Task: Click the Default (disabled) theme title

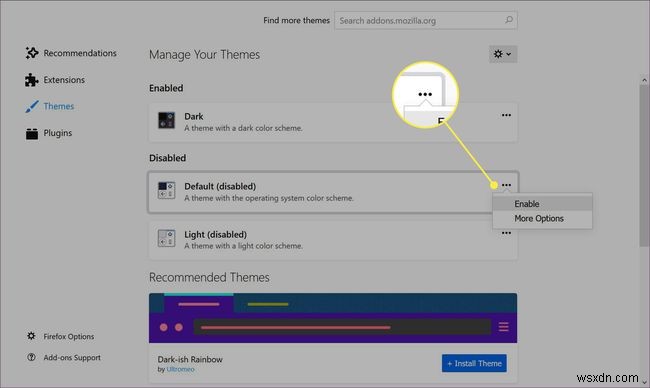Action: 220,187
